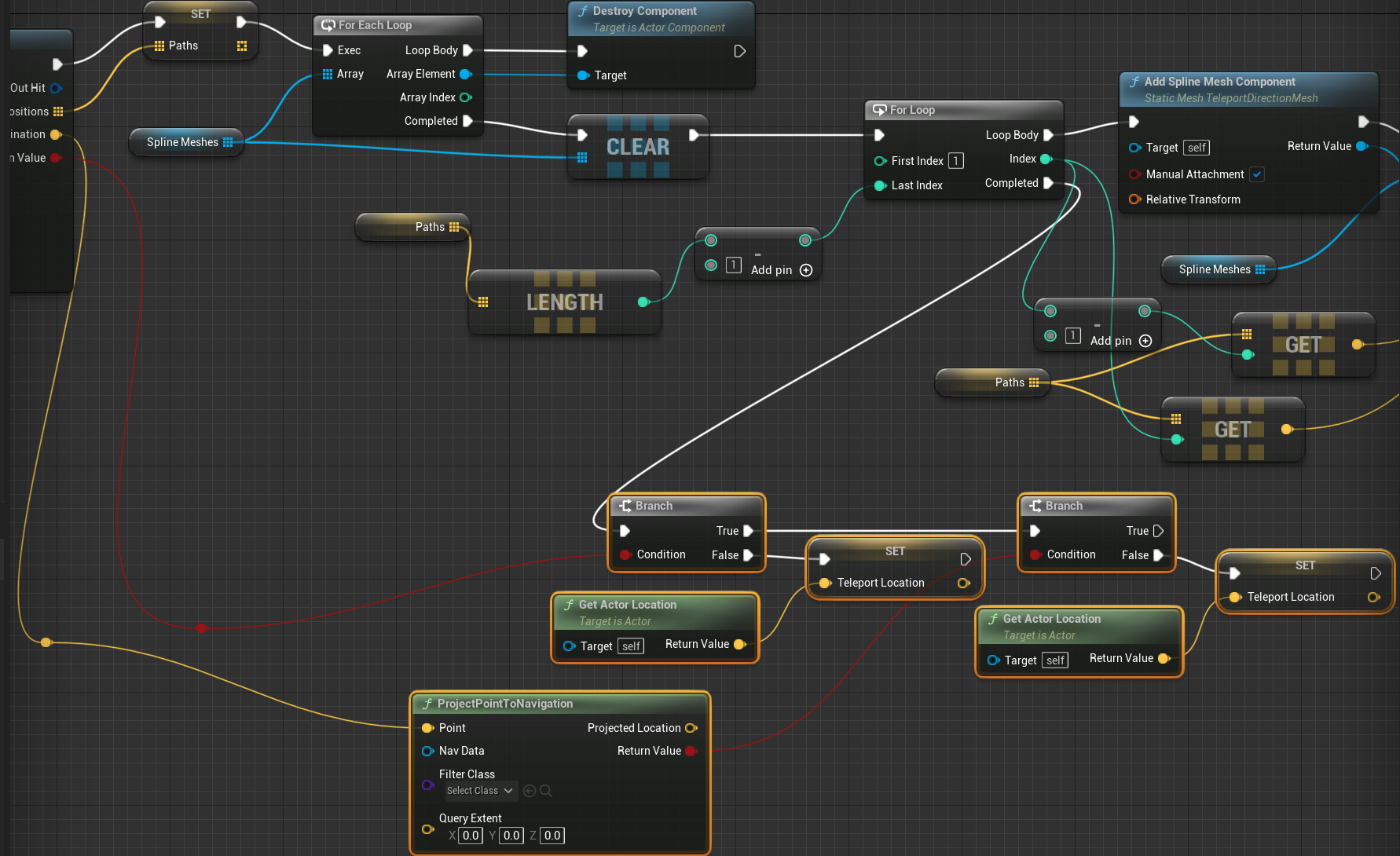Click the Projected Location output pin

pyautogui.click(x=691, y=728)
